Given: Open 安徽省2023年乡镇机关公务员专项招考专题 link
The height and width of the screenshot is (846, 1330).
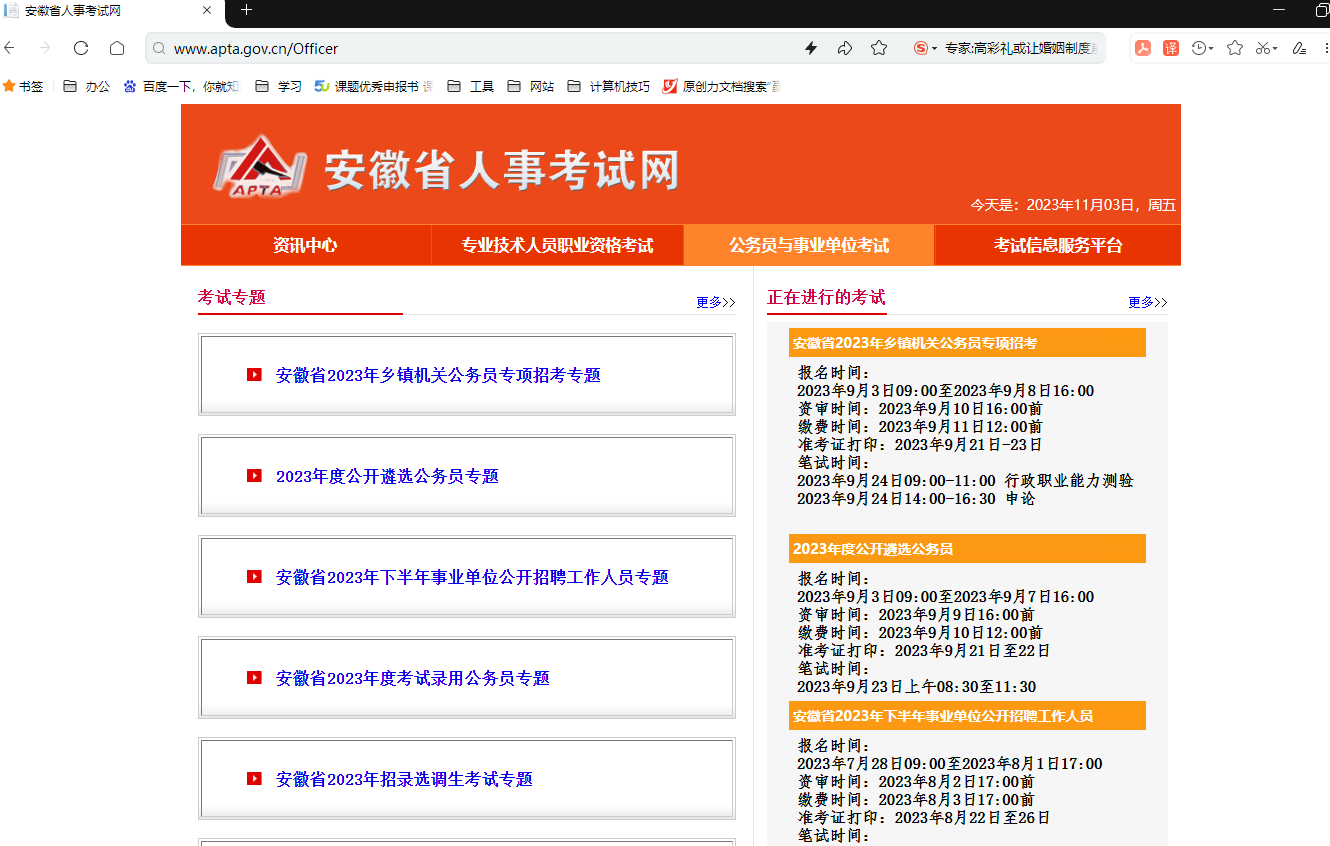Looking at the screenshot, I should tap(438, 375).
